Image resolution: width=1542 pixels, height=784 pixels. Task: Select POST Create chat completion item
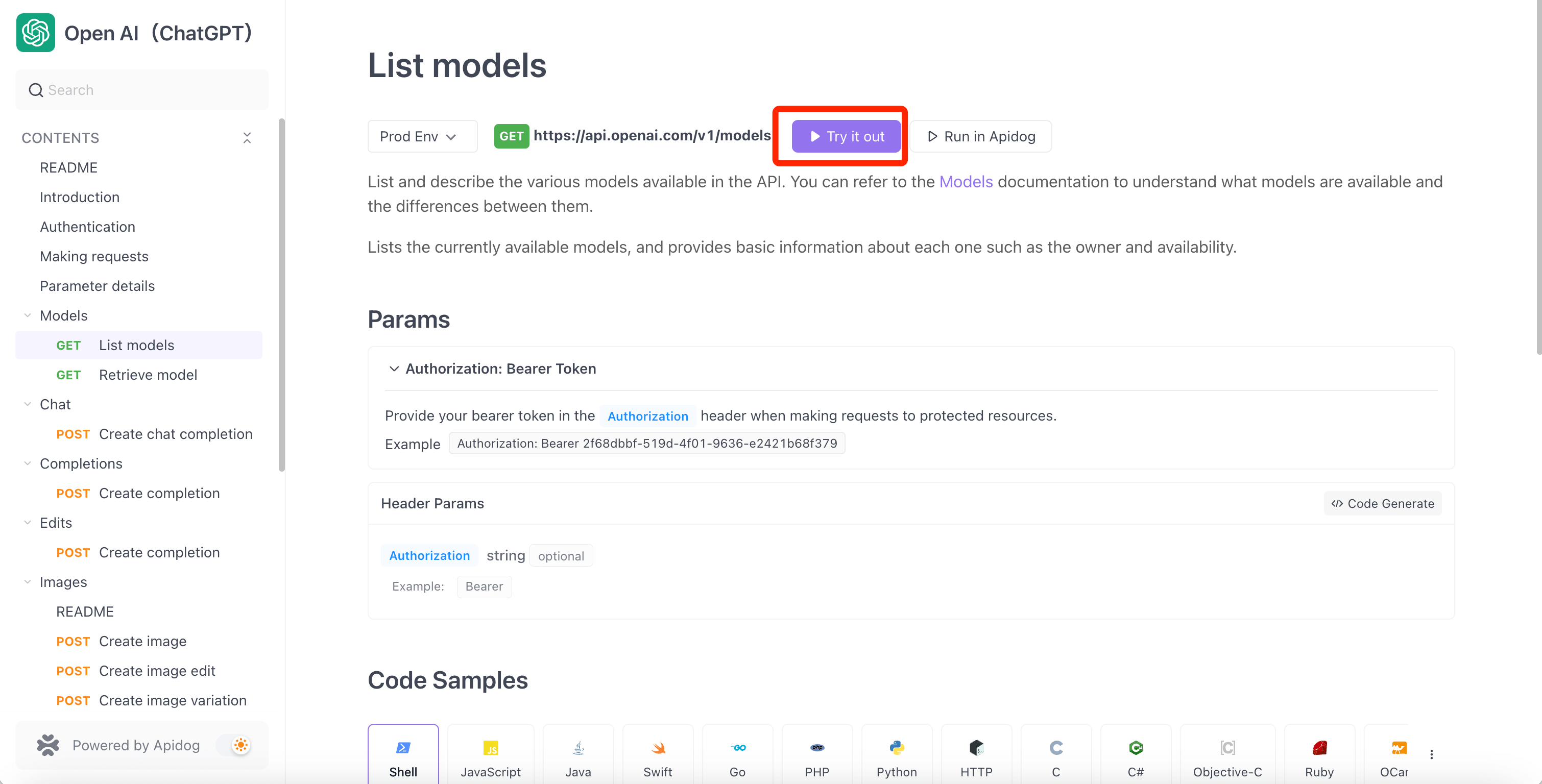click(155, 433)
